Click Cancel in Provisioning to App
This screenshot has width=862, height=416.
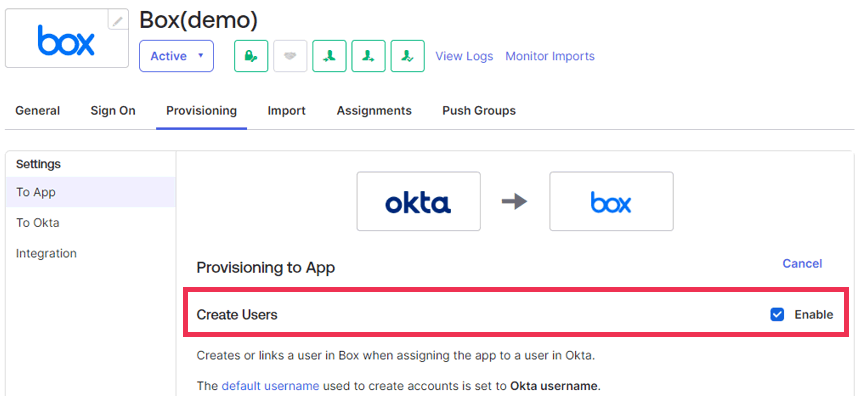click(802, 263)
